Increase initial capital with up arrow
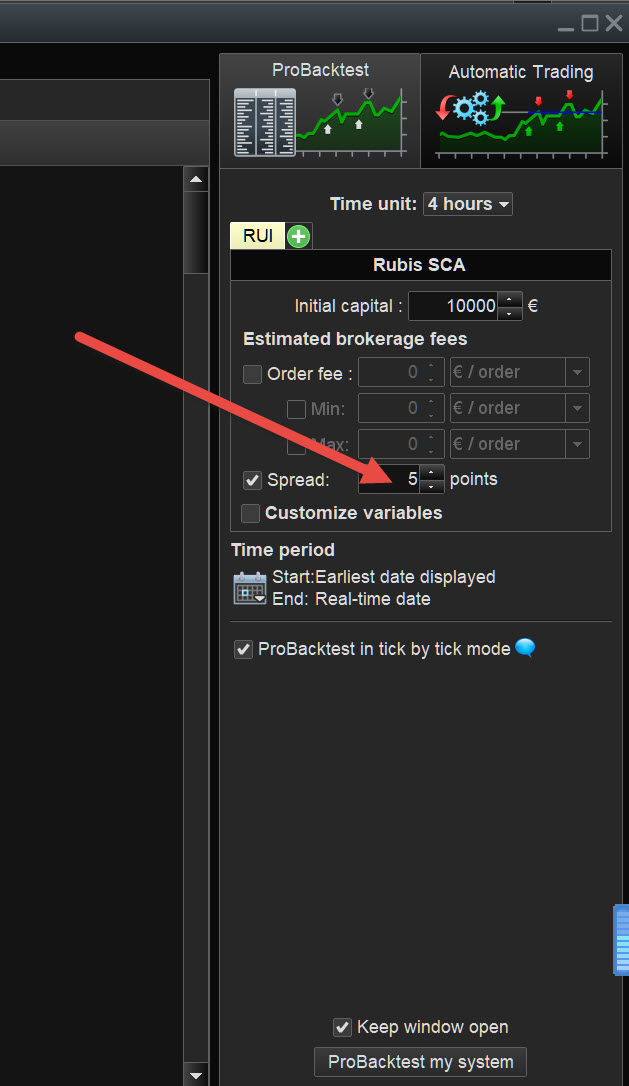 tap(510, 299)
